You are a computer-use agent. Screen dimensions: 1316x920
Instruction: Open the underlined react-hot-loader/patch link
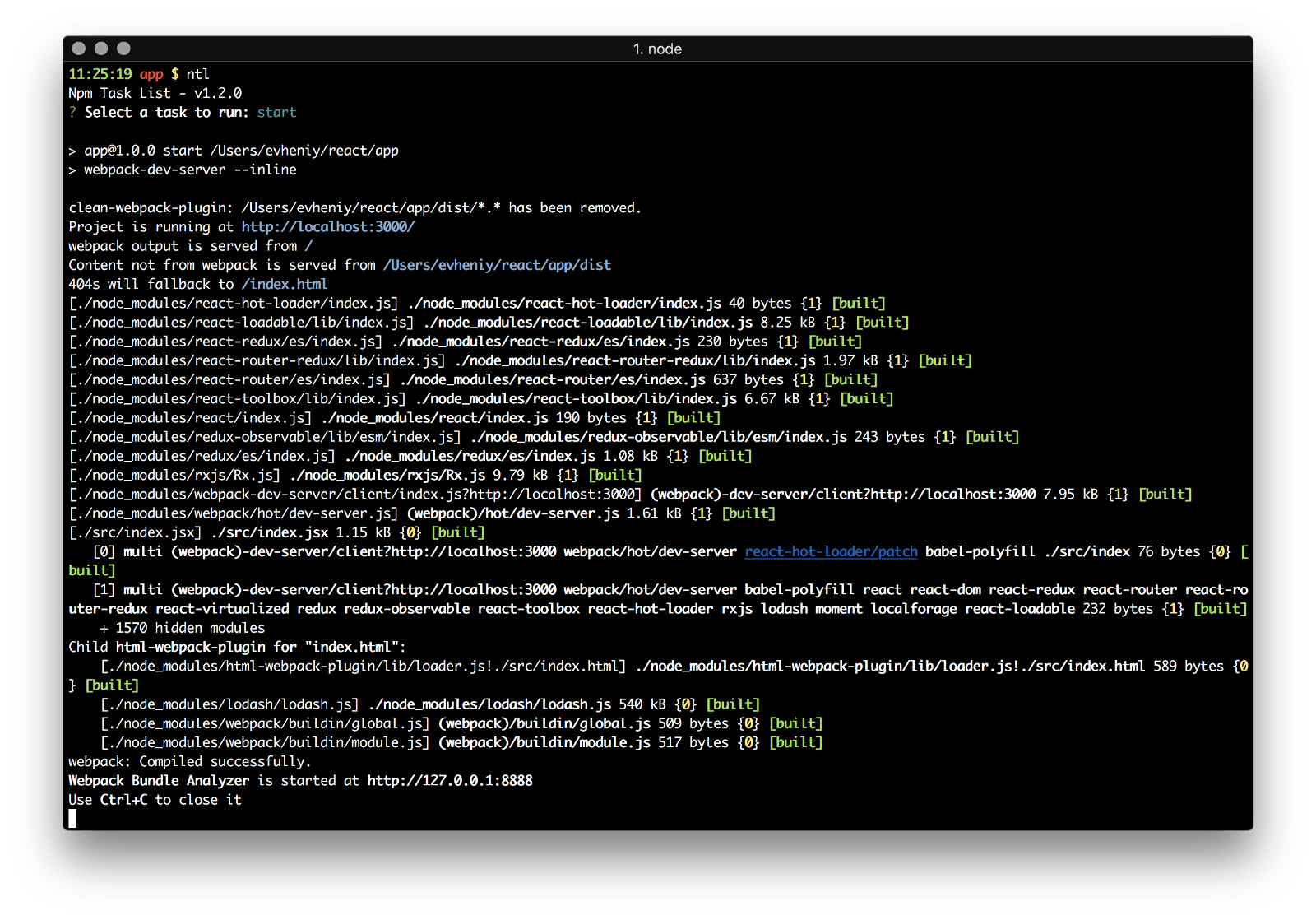pyautogui.click(x=831, y=551)
